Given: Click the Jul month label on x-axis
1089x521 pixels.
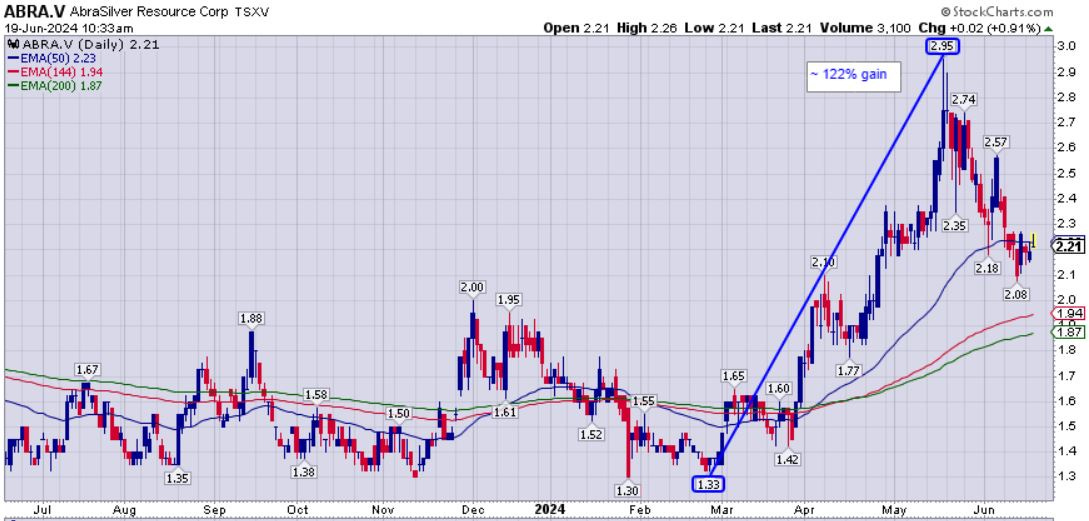Looking at the screenshot, I should pos(44,509).
